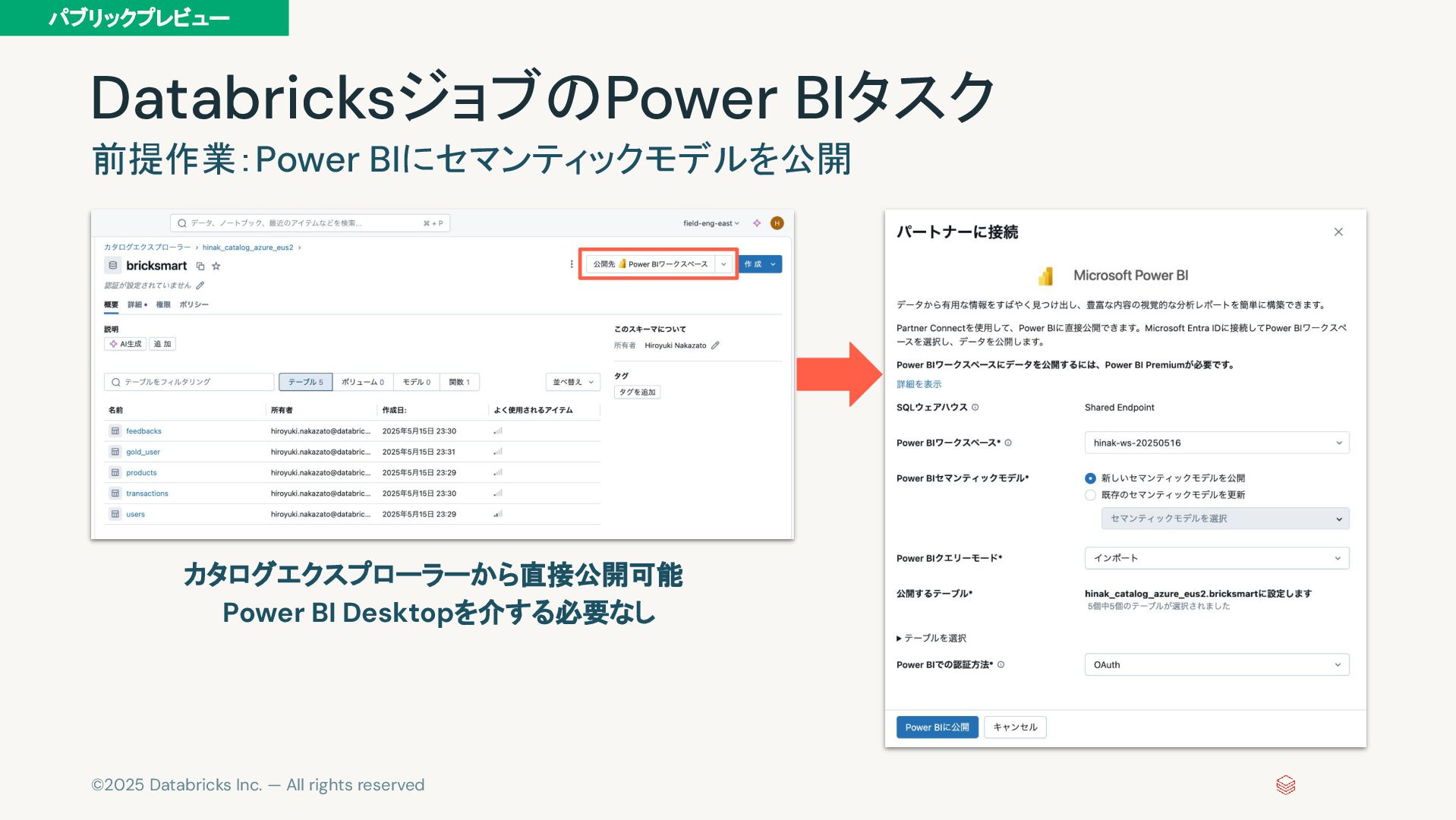Image resolution: width=1456 pixels, height=820 pixels.
Task: Click the Power BIに公開 button
Action: point(937,727)
